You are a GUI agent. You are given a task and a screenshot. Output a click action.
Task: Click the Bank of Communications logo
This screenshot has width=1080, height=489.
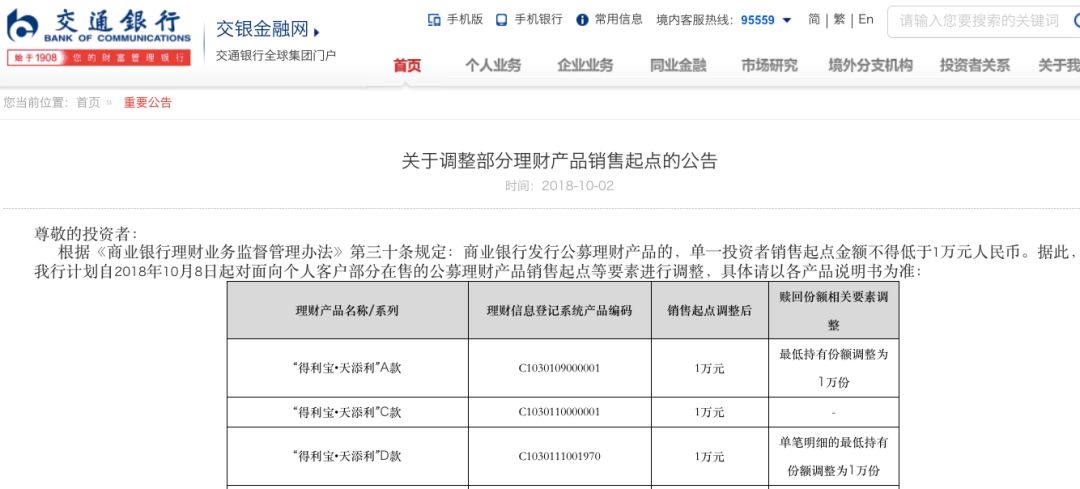(x=98, y=25)
